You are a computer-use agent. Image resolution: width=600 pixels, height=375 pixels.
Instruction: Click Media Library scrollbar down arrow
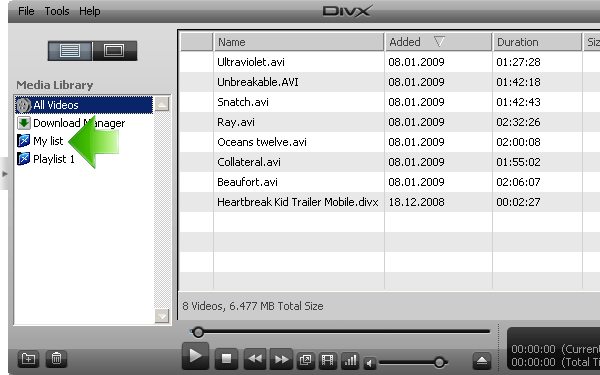[162, 316]
